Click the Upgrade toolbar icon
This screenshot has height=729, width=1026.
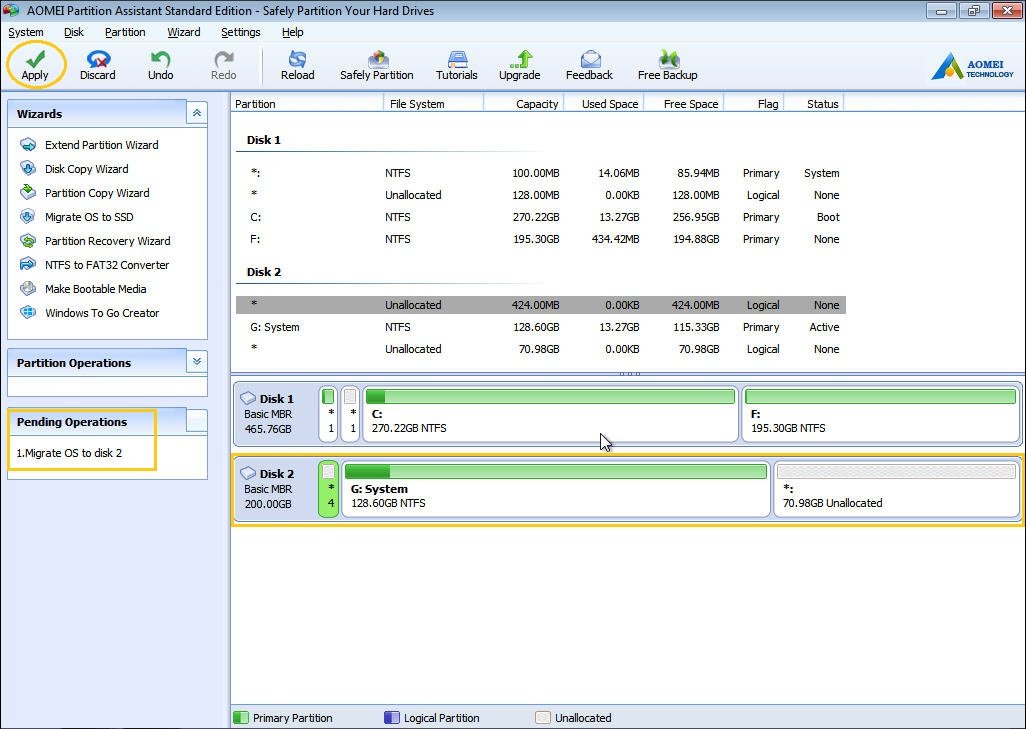coord(520,64)
